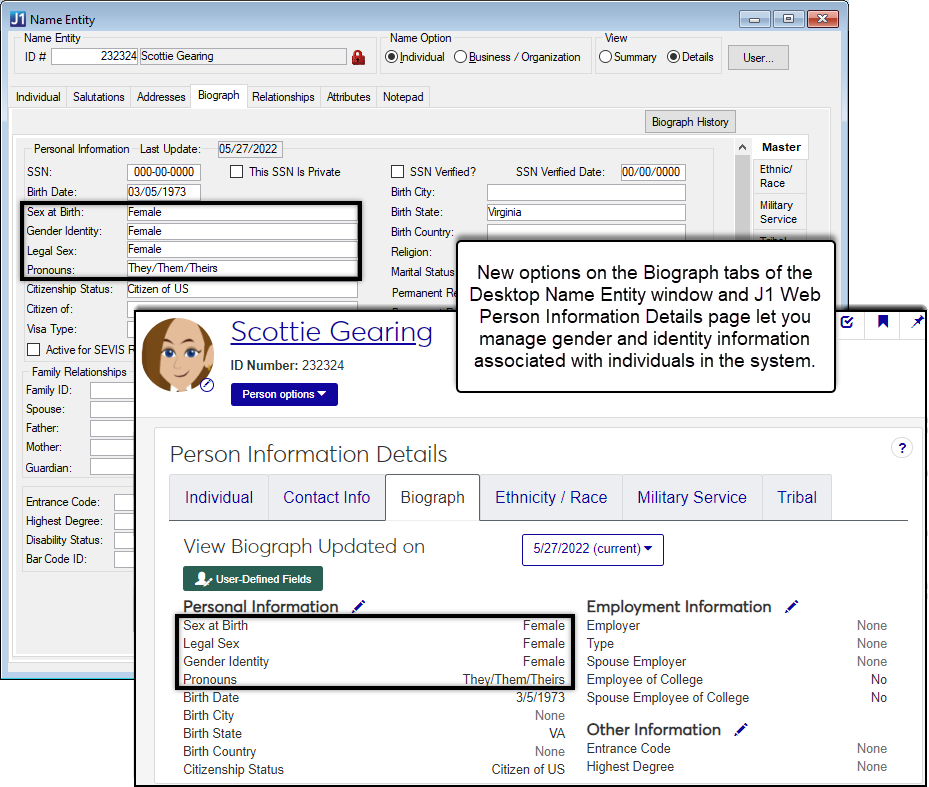This screenshot has height=787, width=929.
Task: Click the scrollbar up arrow in the Biograph panel
Action: pyautogui.click(x=742, y=148)
